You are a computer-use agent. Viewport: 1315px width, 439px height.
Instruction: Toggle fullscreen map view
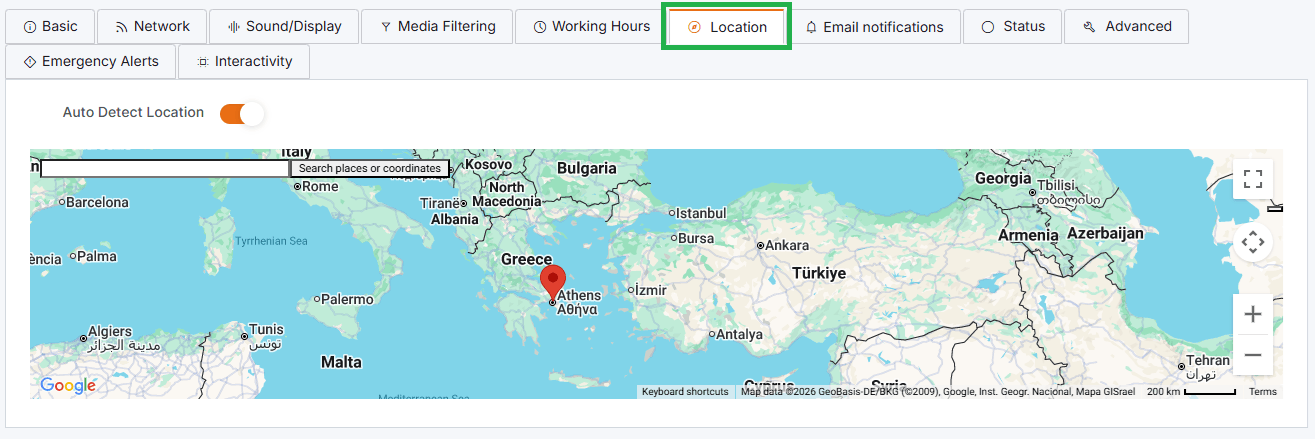point(1252,179)
